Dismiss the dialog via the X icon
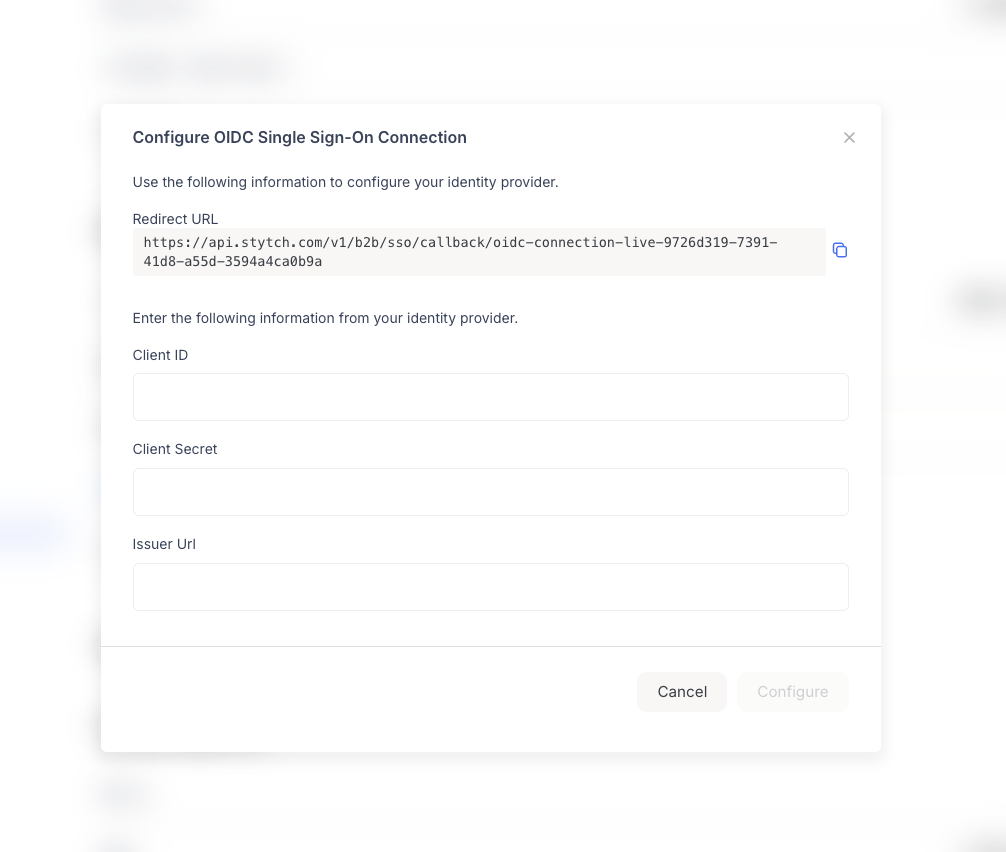This screenshot has width=1006, height=852. 849,137
